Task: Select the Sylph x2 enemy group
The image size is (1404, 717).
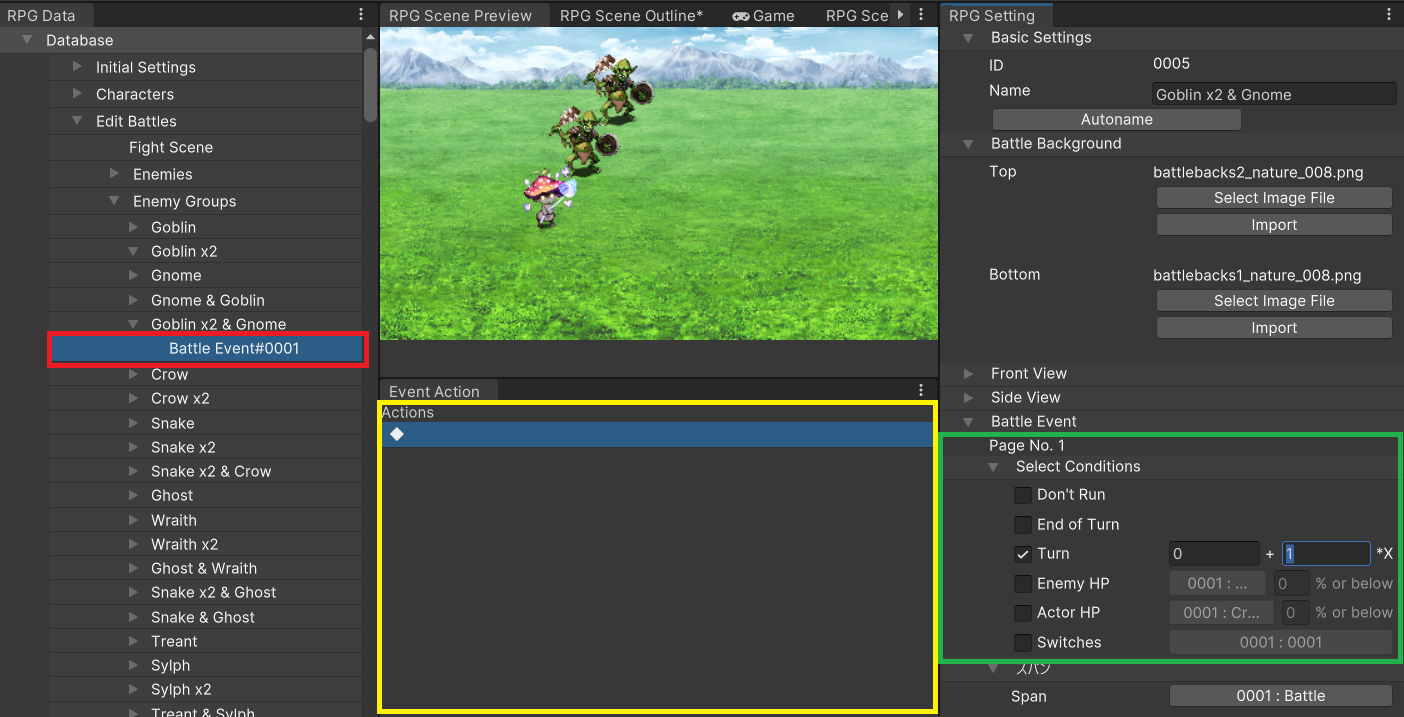Action: tap(181, 689)
